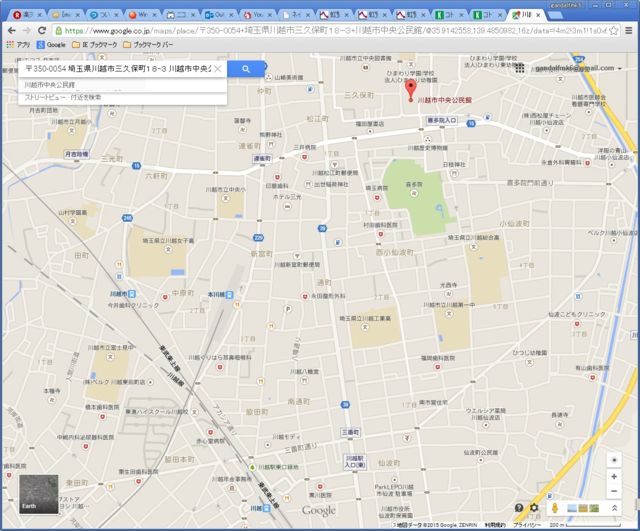Click the show my location button
The image size is (640, 531).
(x=614, y=458)
